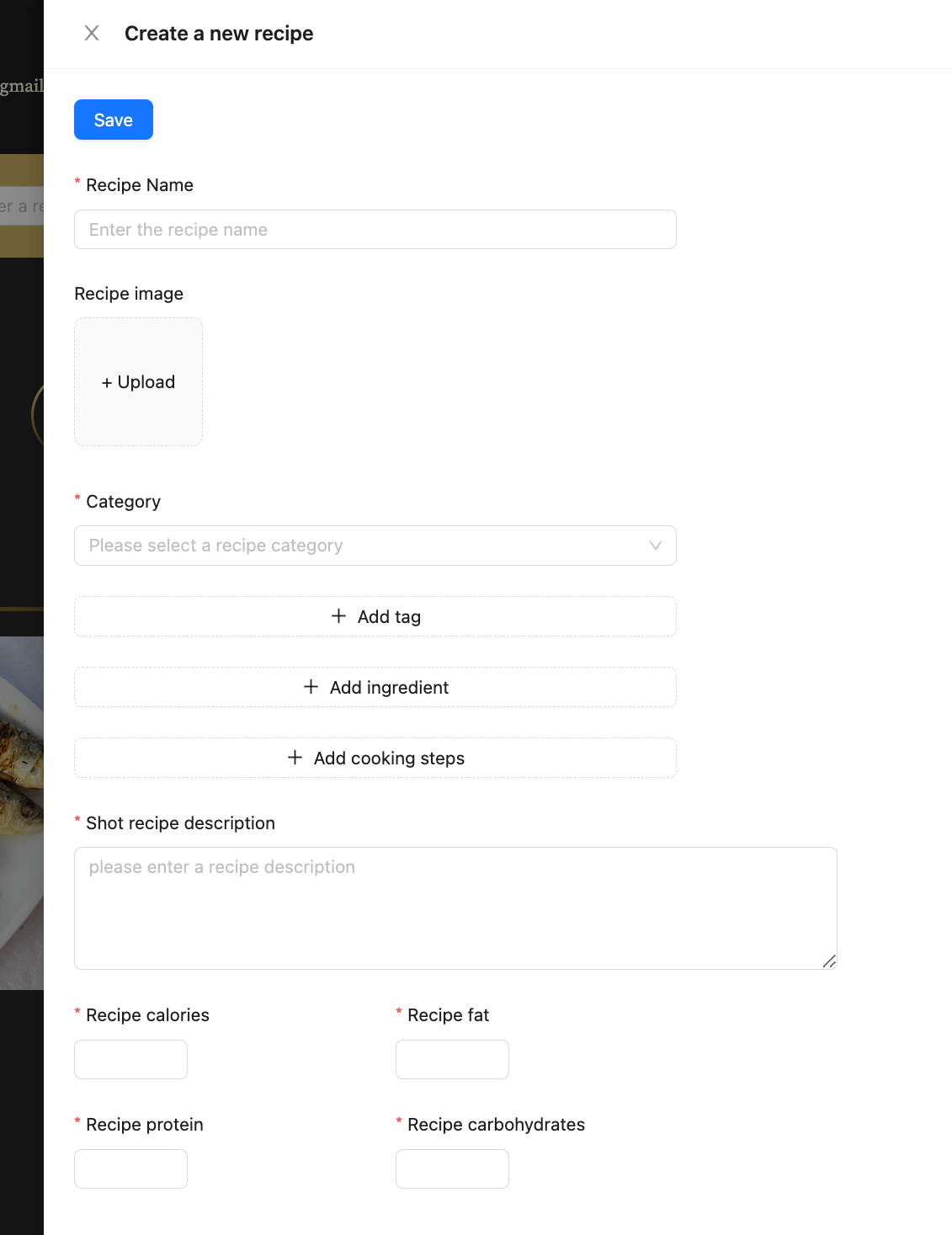Click plus icon next to Add cooking steps
The height and width of the screenshot is (1235, 952).
tap(295, 758)
